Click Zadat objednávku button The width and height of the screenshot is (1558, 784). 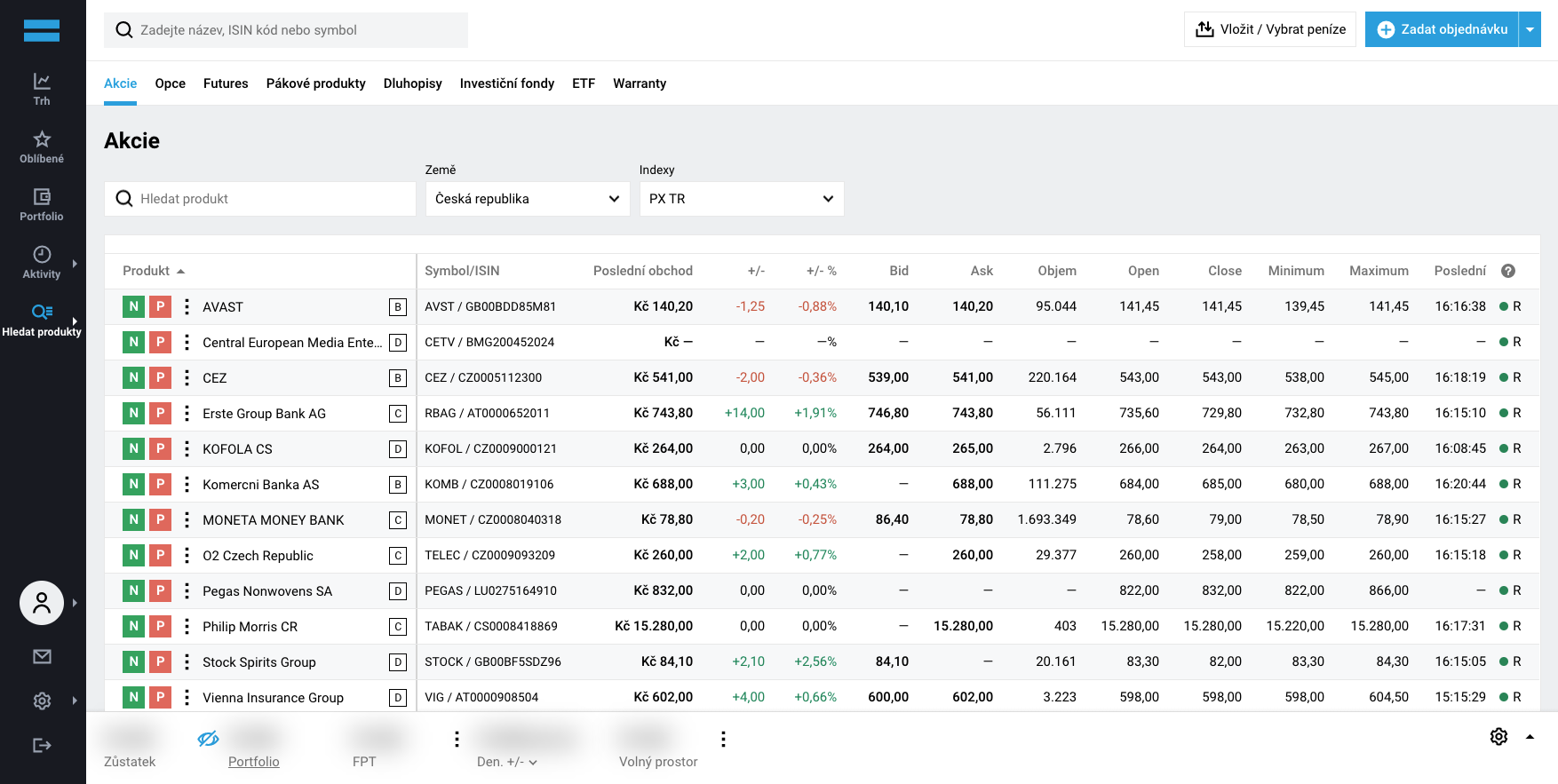1442,29
